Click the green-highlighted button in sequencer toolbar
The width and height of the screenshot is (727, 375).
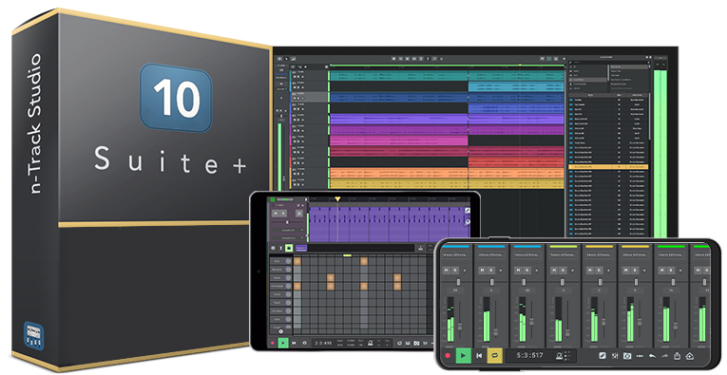289,248
